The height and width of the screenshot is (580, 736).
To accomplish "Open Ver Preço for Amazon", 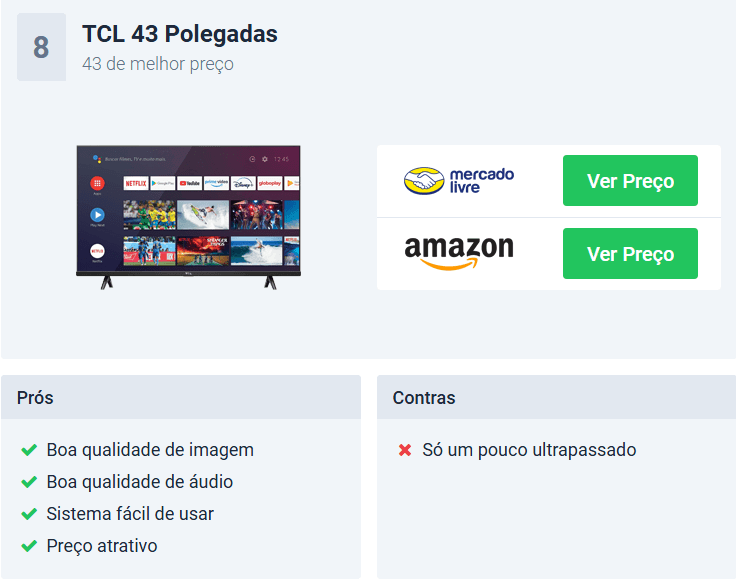I will click(630, 253).
